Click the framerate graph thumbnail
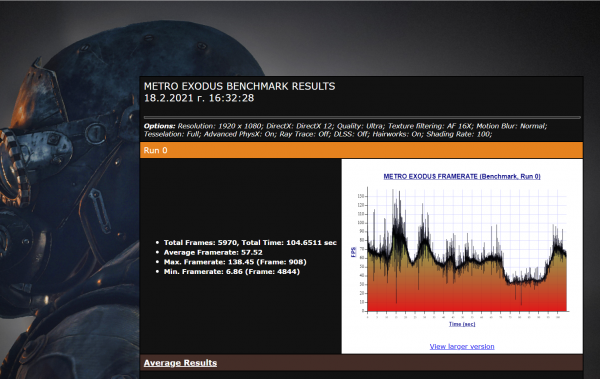The width and height of the screenshot is (600, 379). (x=462, y=251)
